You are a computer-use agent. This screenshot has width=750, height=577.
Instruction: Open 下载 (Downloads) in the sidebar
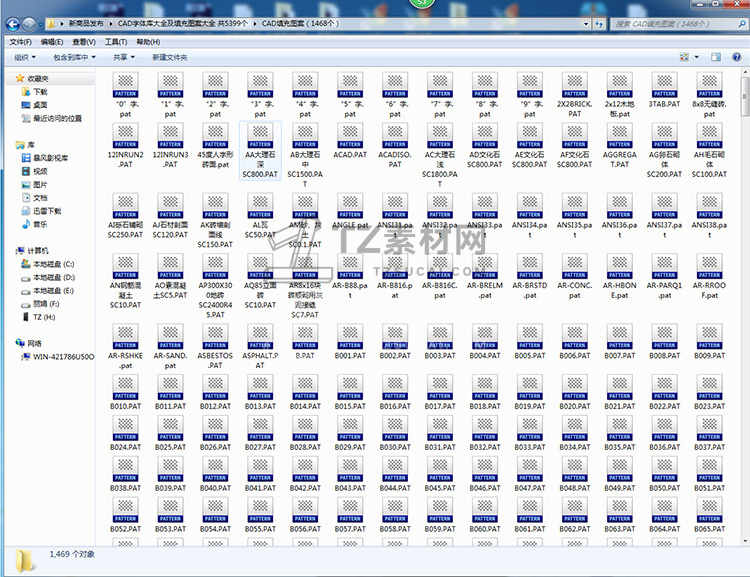tap(40, 91)
